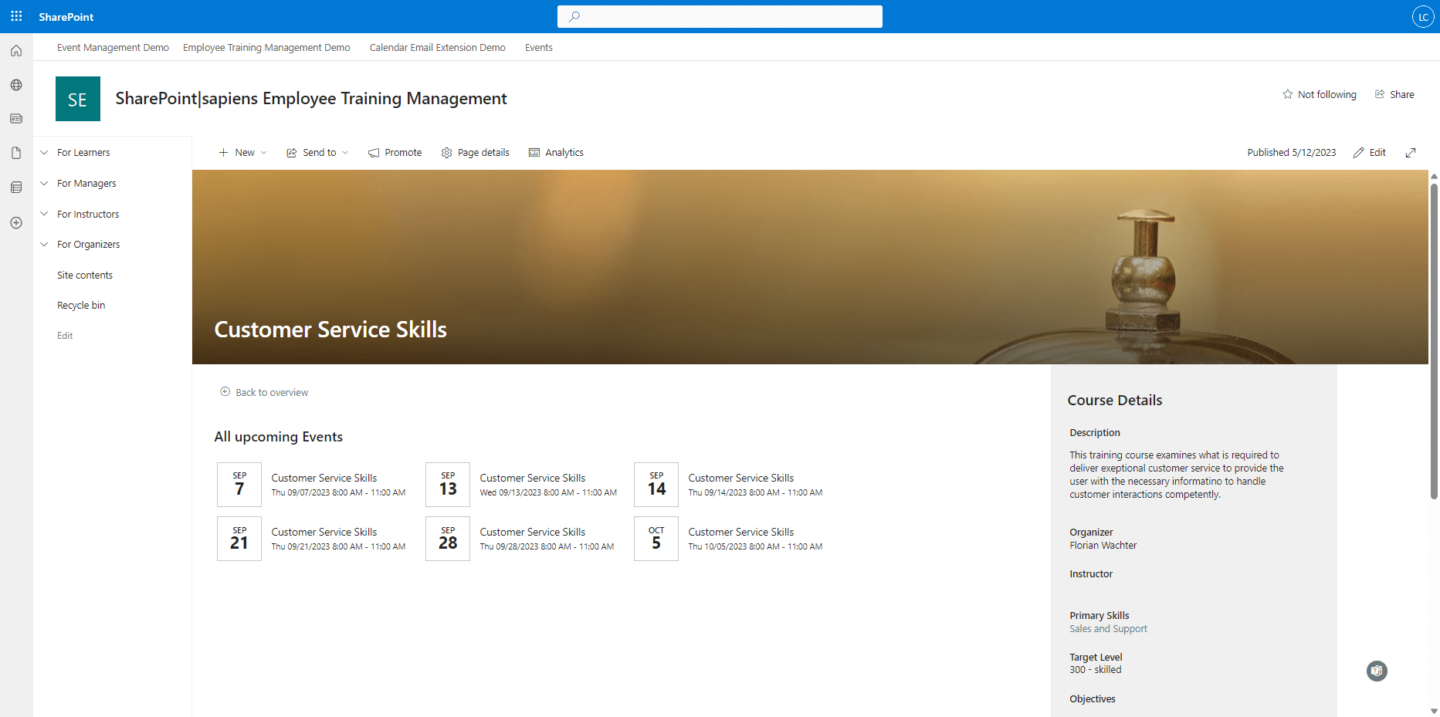Open My news icon in left rail
1440x717 pixels.
(x=16, y=118)
